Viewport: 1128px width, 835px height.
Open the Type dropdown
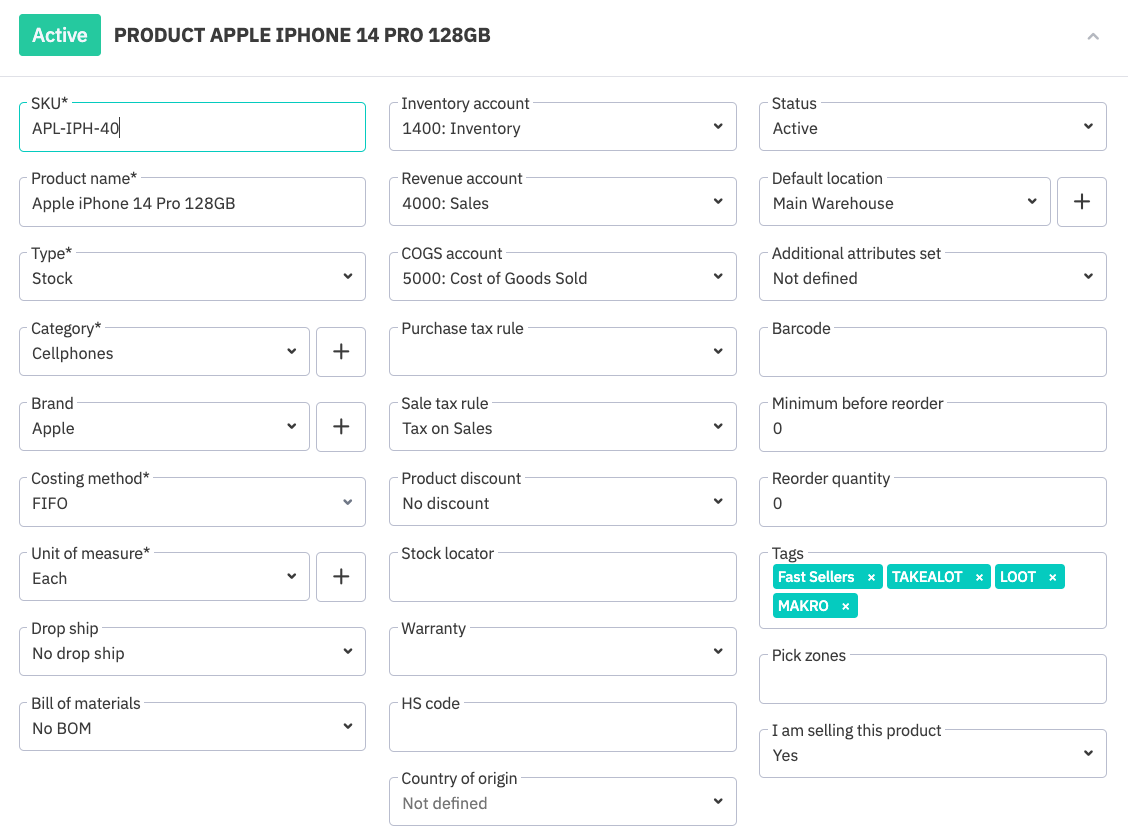[x=192, y=277]
